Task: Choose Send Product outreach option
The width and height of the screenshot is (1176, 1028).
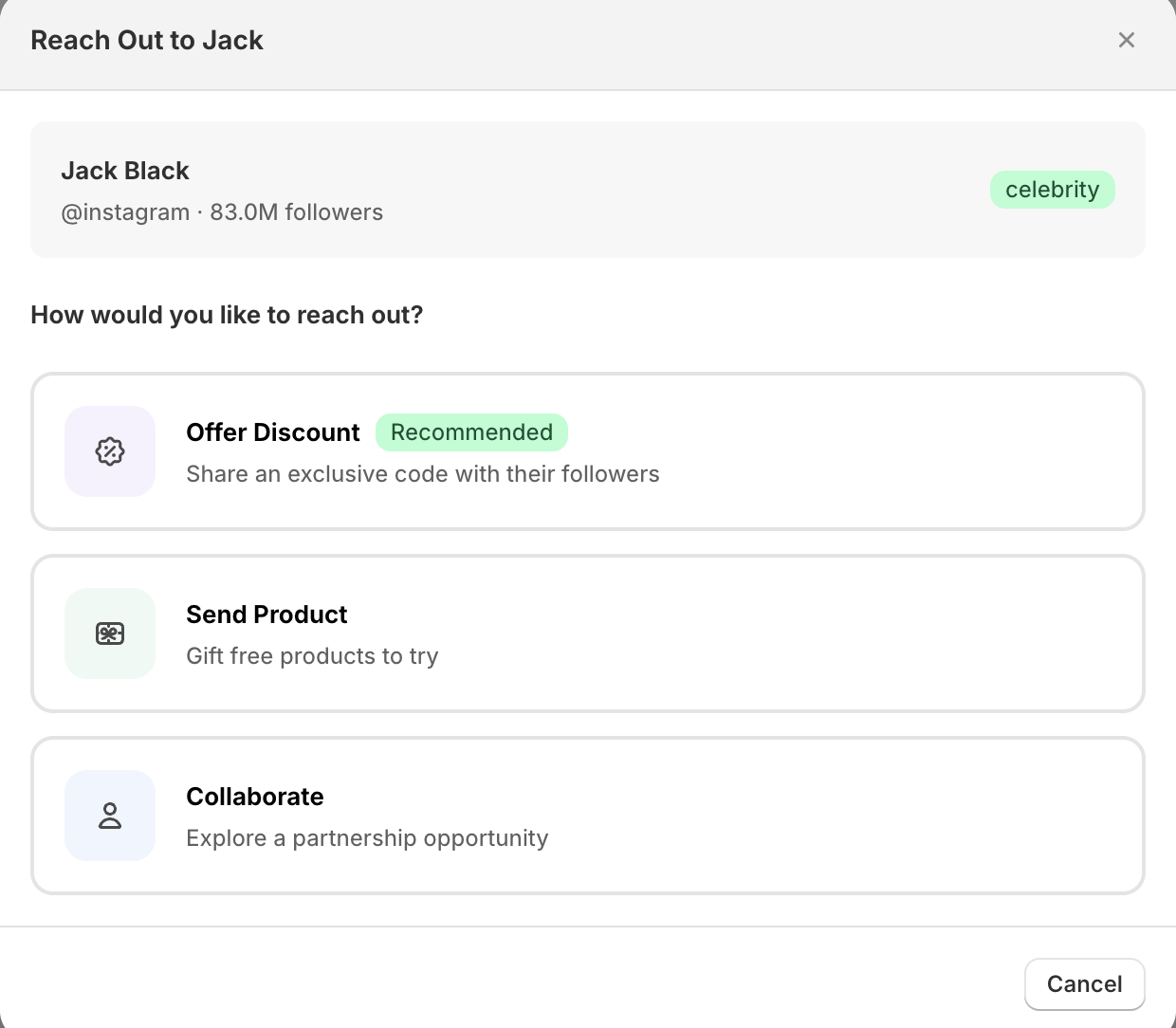Action: (x=588, y=633)
